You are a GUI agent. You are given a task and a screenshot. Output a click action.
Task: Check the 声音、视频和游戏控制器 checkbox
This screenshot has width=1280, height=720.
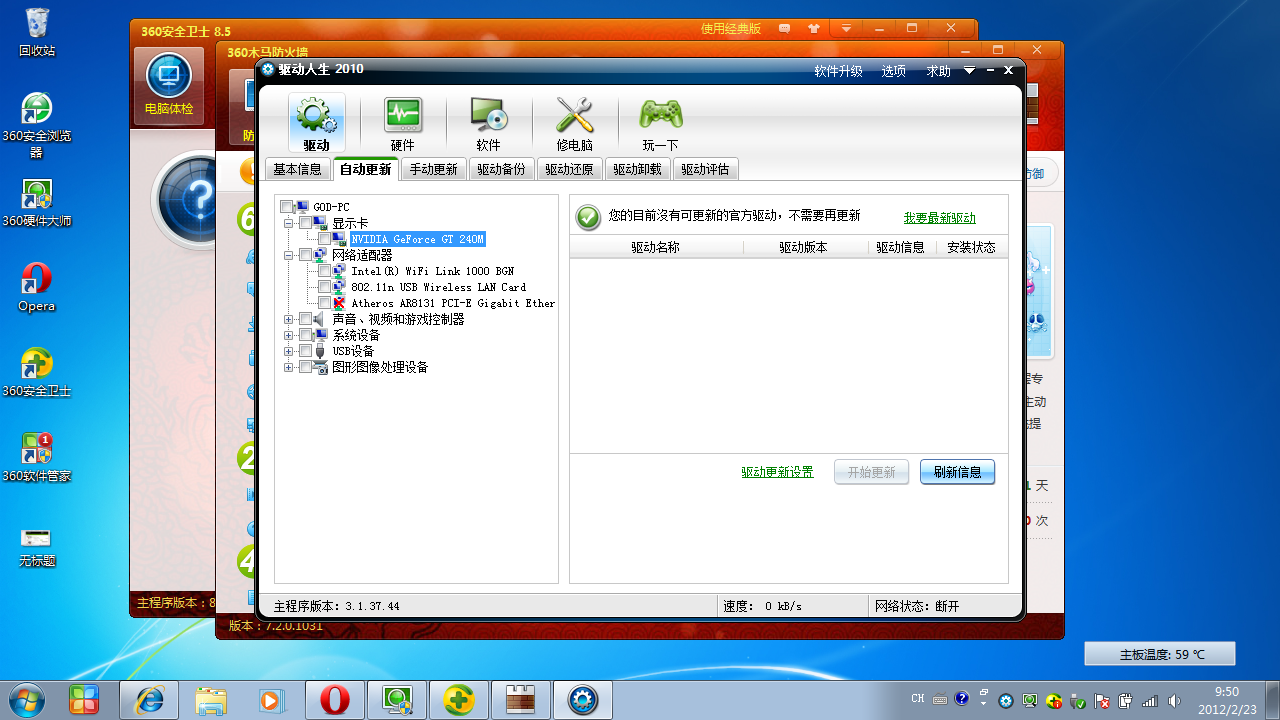pos(306,319)
